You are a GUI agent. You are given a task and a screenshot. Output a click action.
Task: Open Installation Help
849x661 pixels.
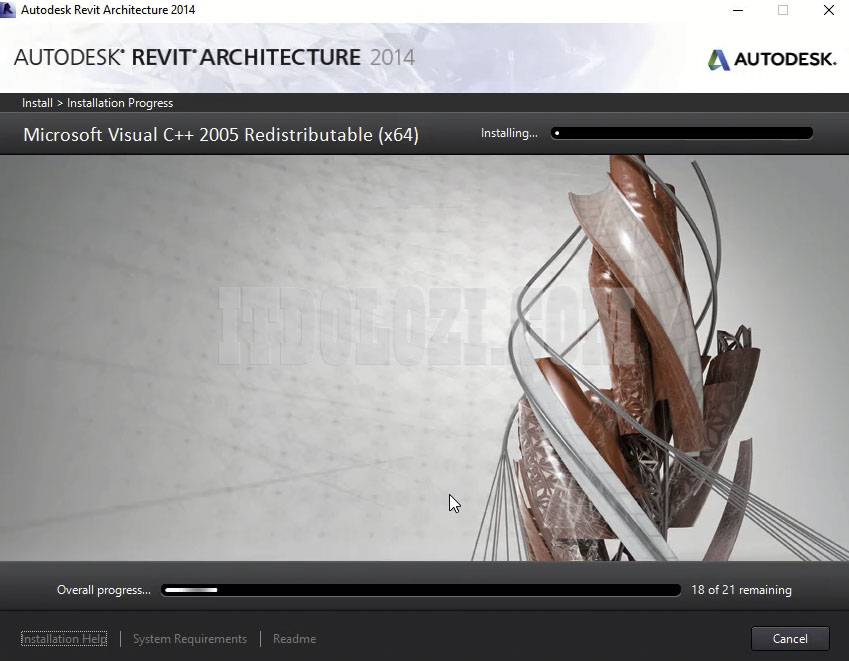pos(64,638)
